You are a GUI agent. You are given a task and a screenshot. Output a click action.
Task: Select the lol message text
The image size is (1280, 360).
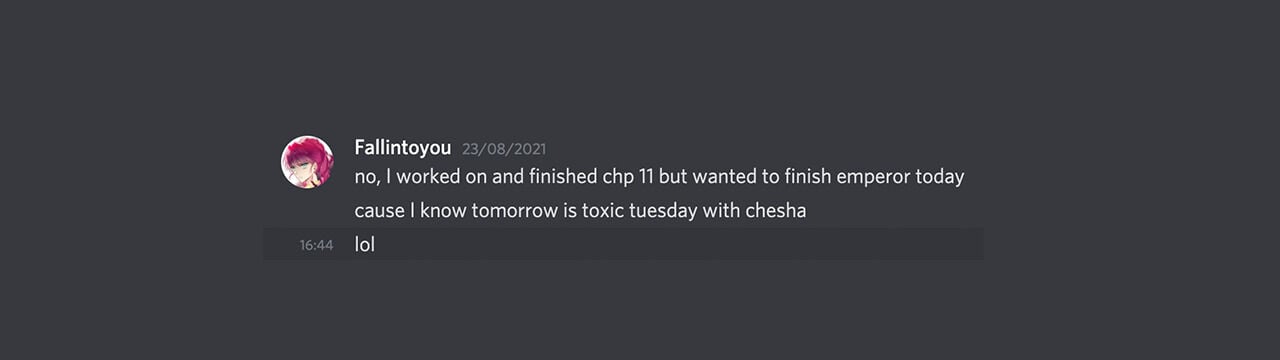365,244
